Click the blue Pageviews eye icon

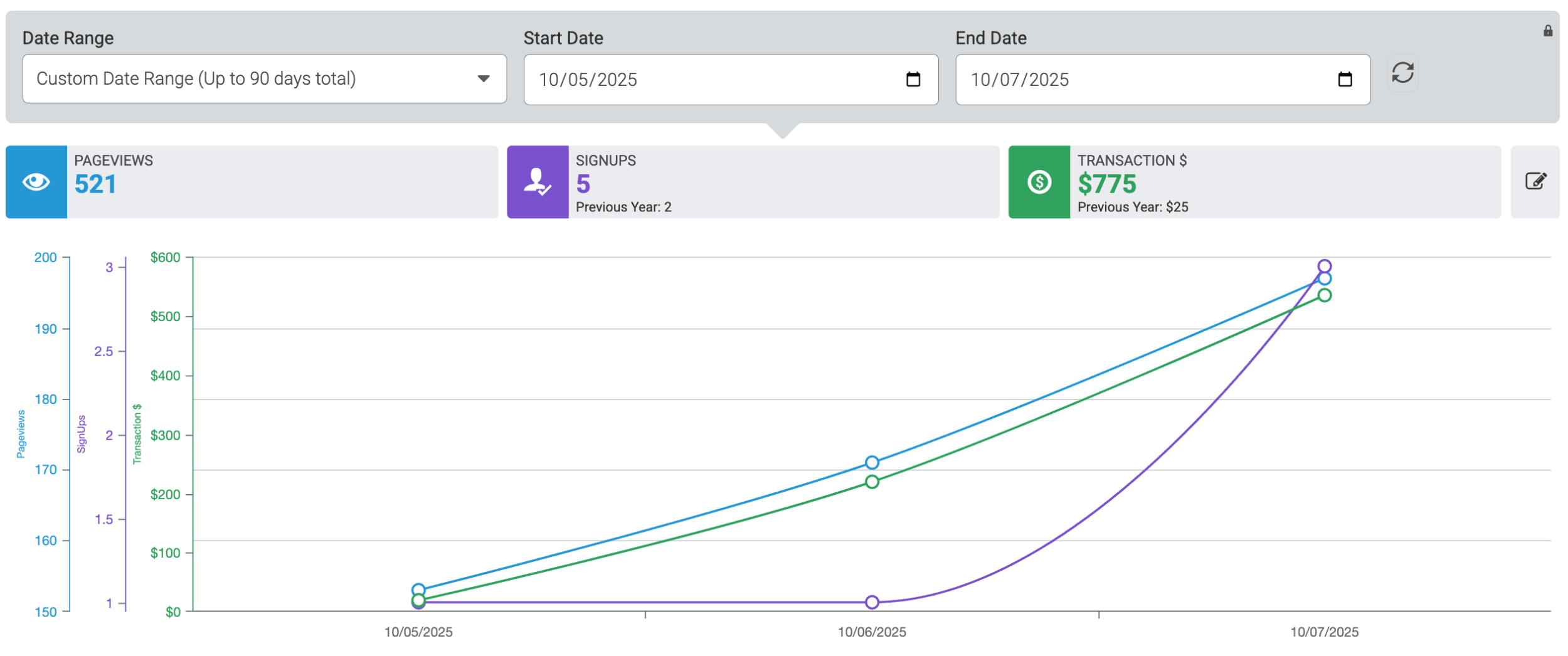[36, 183]
